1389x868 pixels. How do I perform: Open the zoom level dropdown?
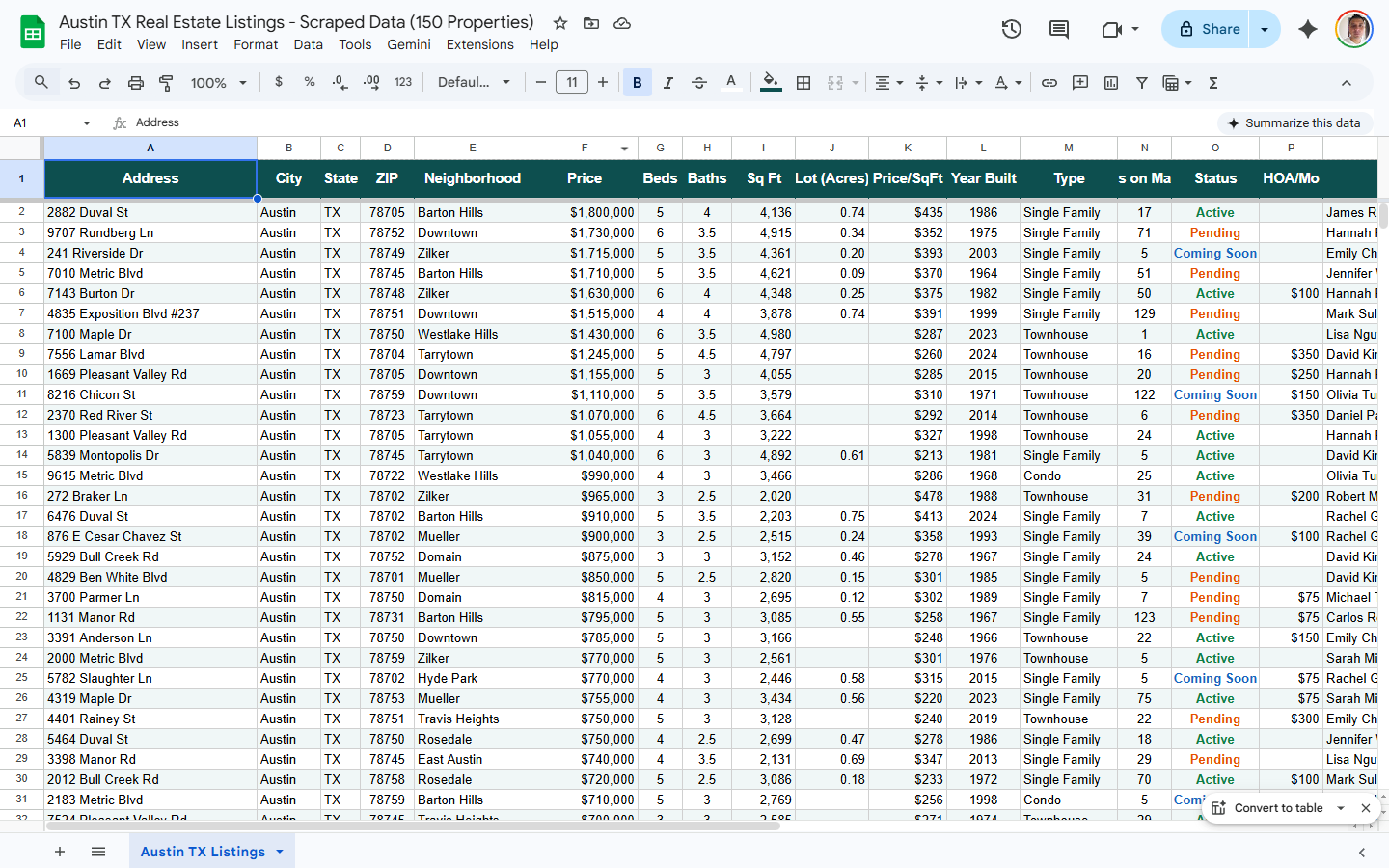pos(218,82)
